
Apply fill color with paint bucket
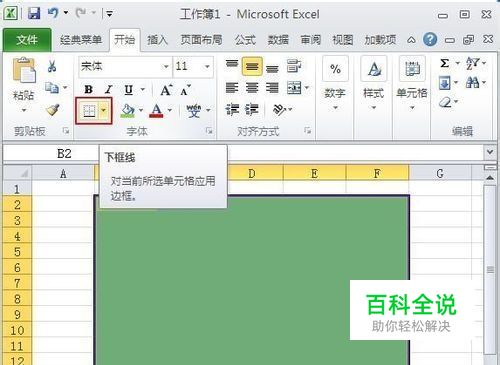point(128,110)
